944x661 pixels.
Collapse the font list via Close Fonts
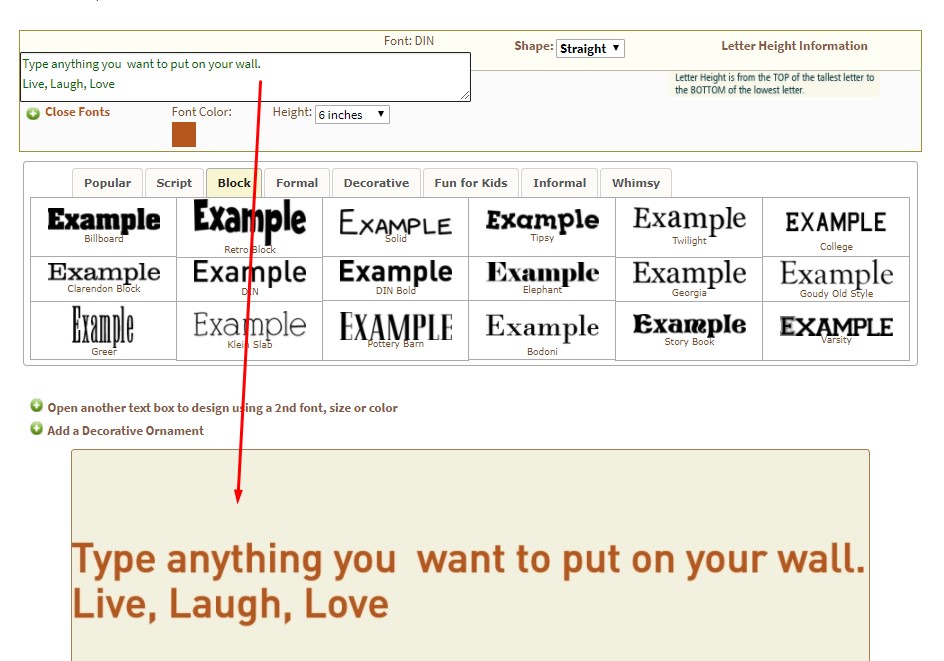(x=77, y=112)
